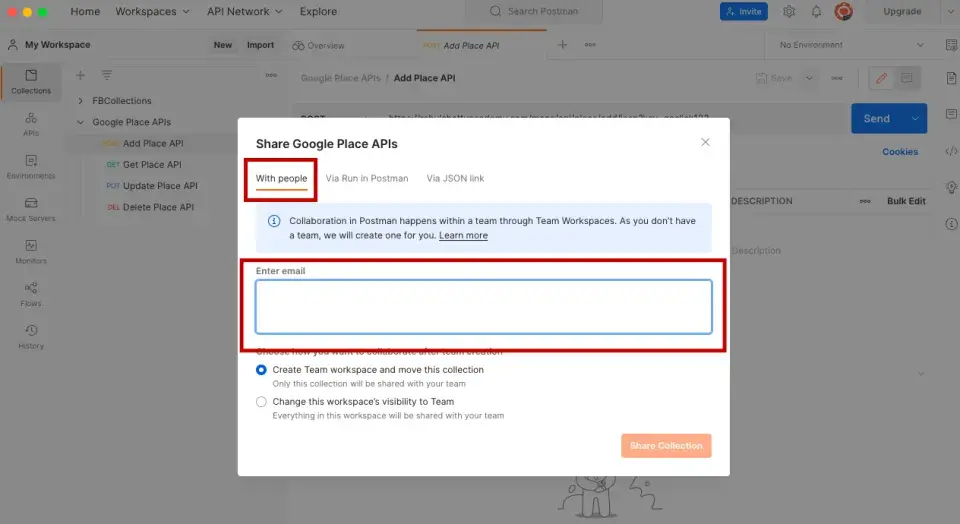This screenshot has width=960, height=524.
Task: Open the collections sidebar three-dot options
Action: [x=271, y=75]
